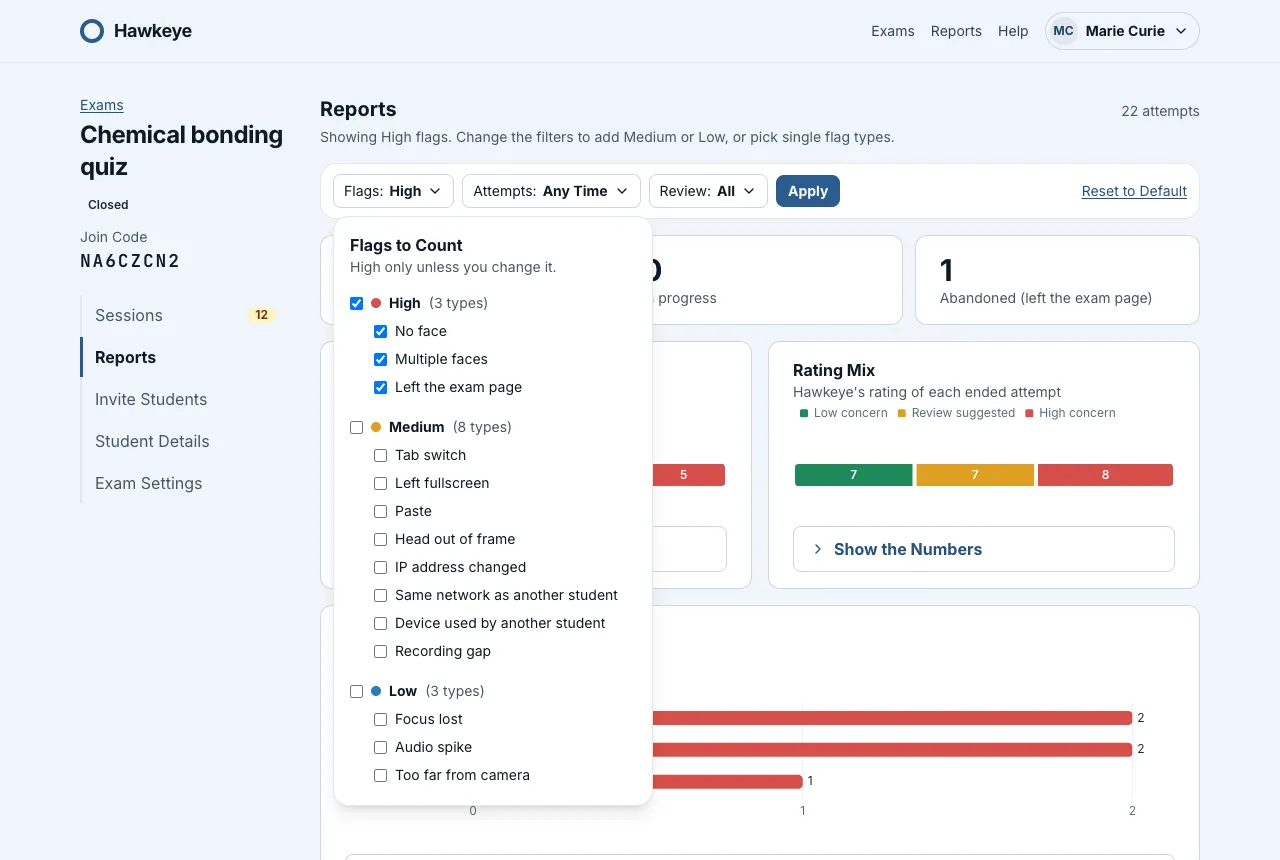Open Student Details in the sidebar
Image resolution: width=1280 pixels, height=860 pixels.
(182, 441)
